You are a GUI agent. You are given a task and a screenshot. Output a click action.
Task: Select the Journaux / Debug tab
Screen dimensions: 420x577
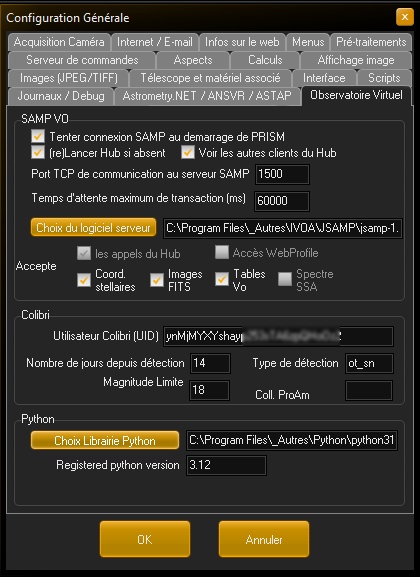(61, 96)
